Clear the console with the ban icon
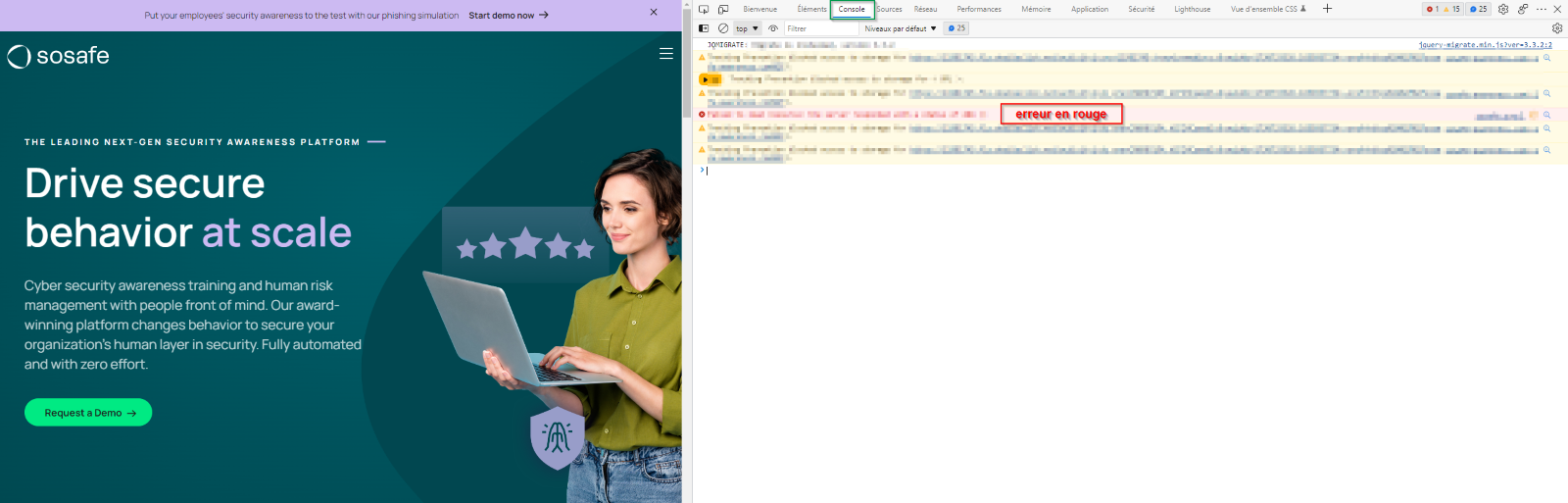 723,28
